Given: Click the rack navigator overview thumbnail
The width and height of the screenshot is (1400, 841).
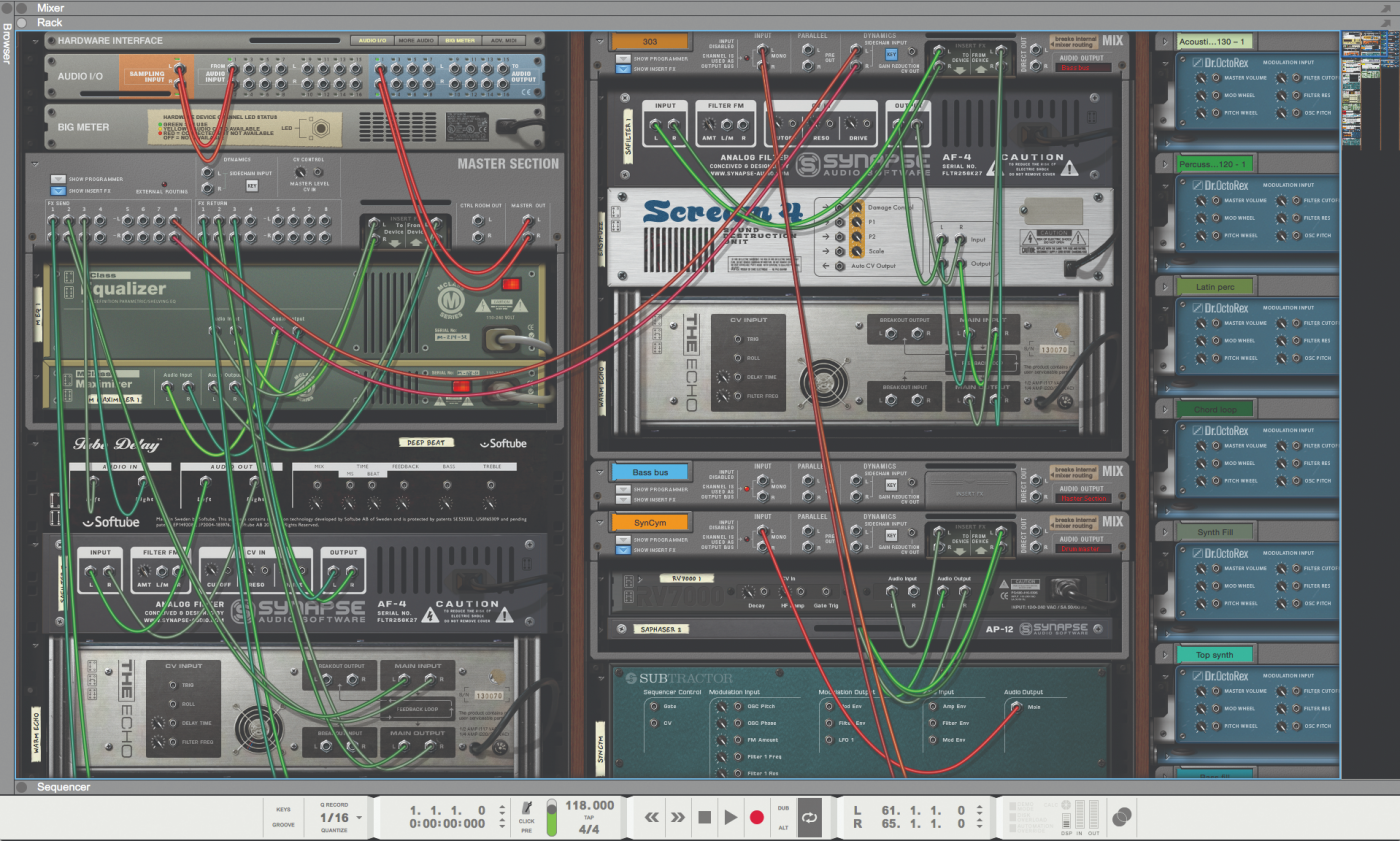Looking at the screenshot, I should pyautogui.click(x=1369, y=90).
